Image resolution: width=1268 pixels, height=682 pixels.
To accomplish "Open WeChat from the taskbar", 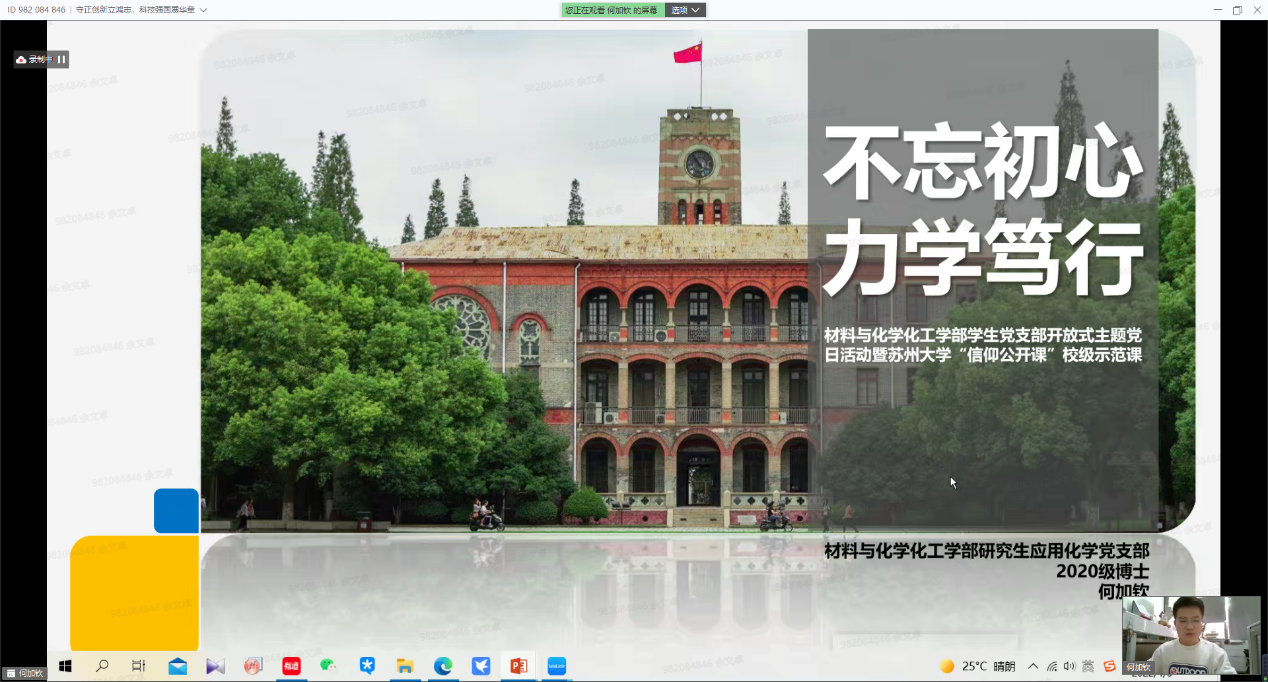I will [x=328, y=666].
